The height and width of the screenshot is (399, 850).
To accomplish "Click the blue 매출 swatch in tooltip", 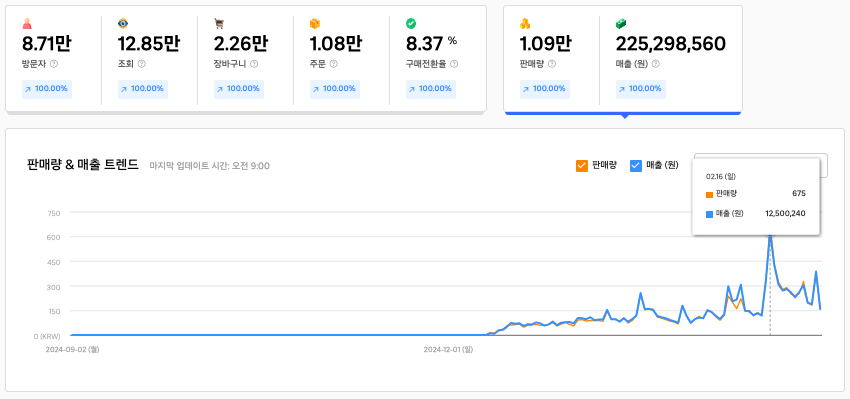I will point(709,215).
